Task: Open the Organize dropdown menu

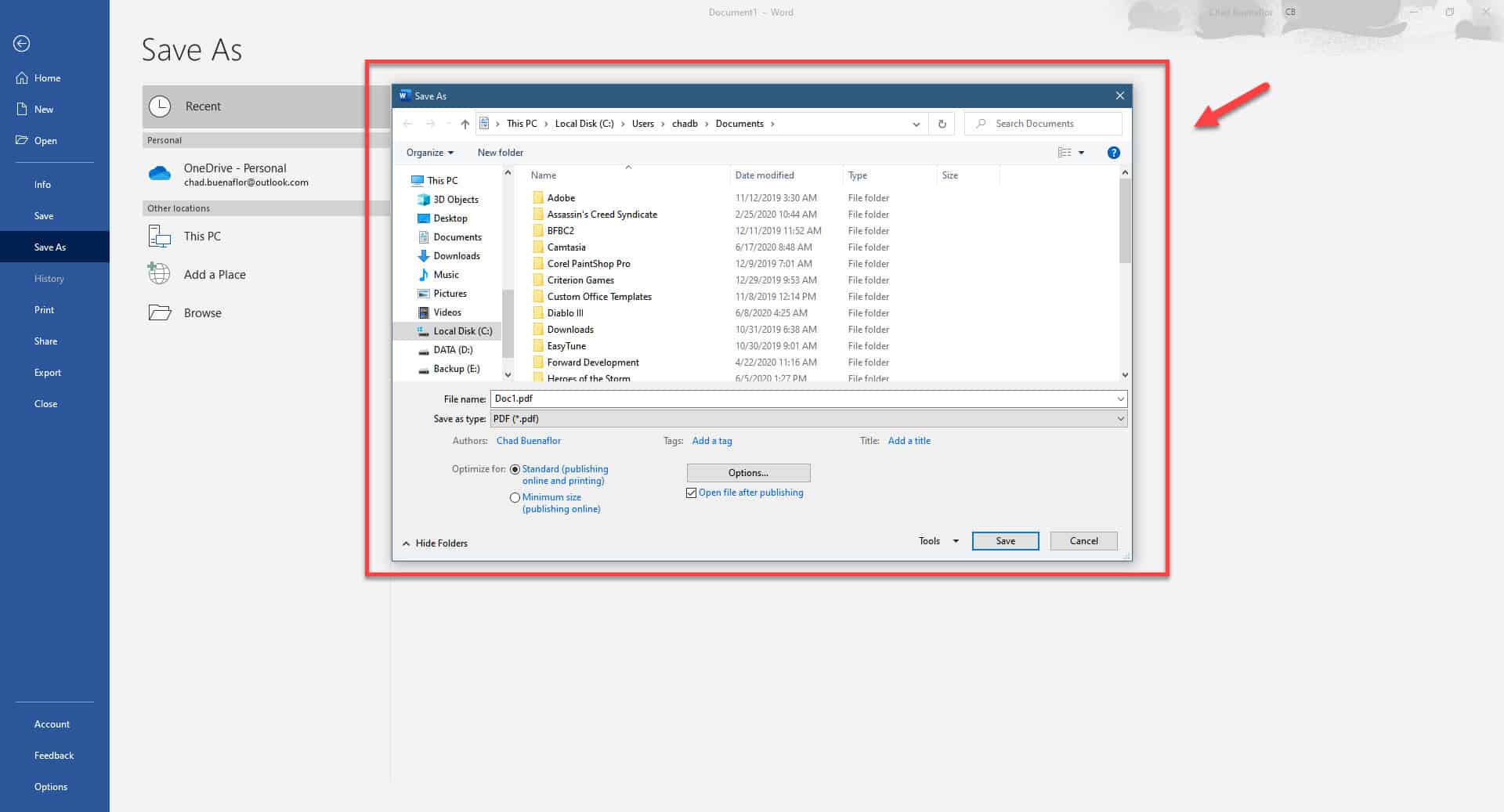Action: pos(429,153)
